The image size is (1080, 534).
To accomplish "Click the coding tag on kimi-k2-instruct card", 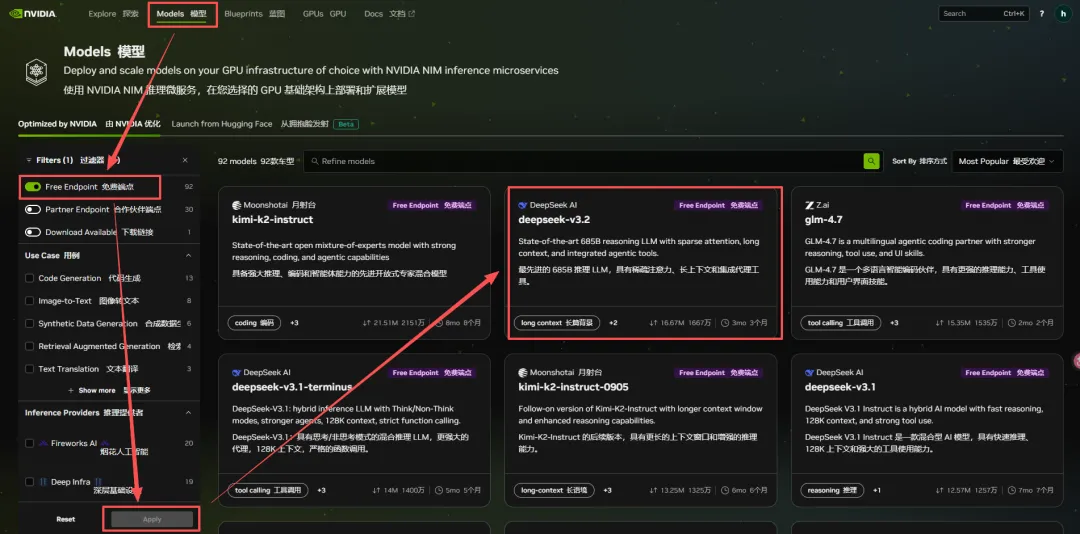I will point(254,322).
